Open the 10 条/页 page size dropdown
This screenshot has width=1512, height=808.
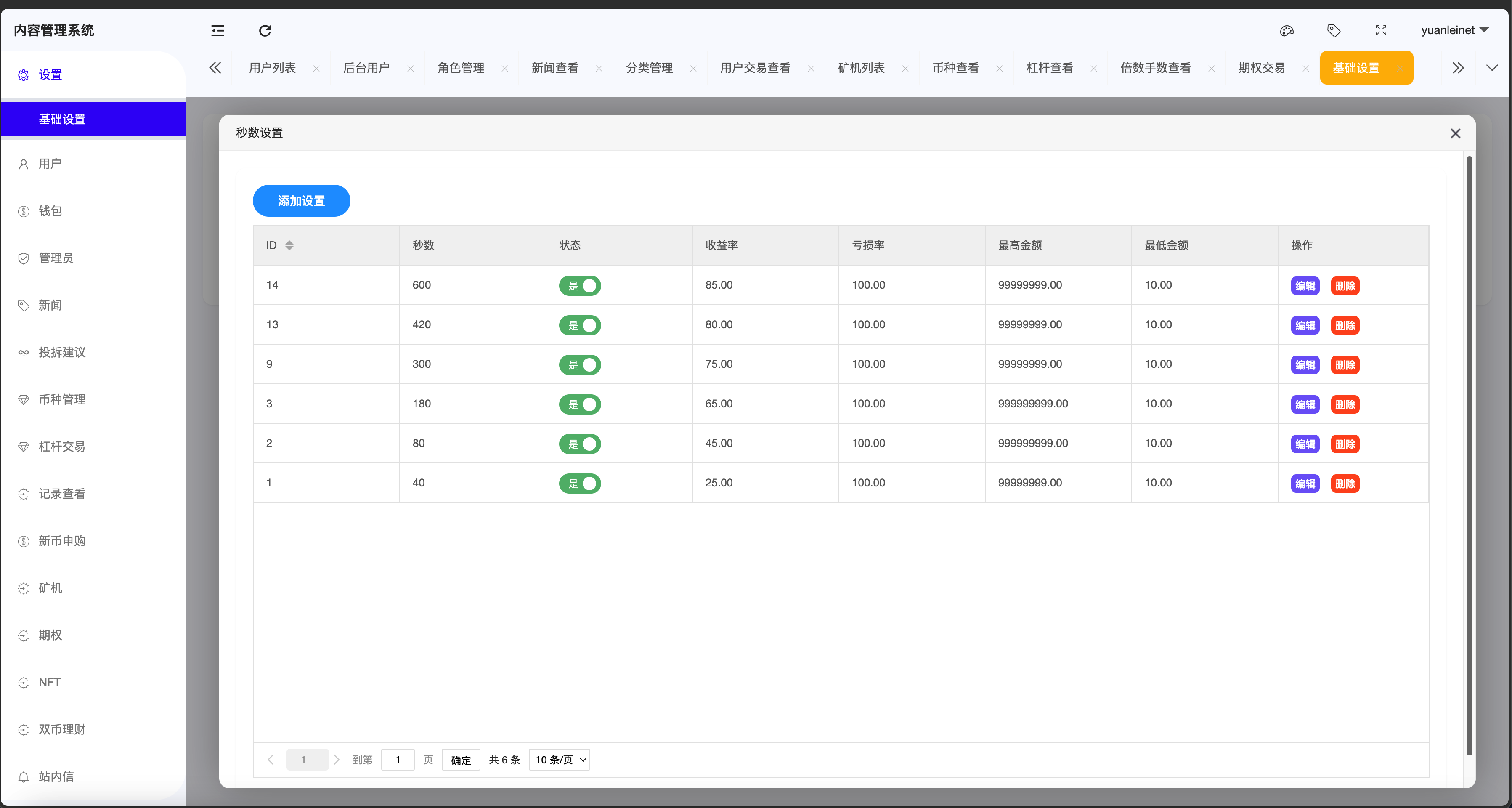[560, 760]
